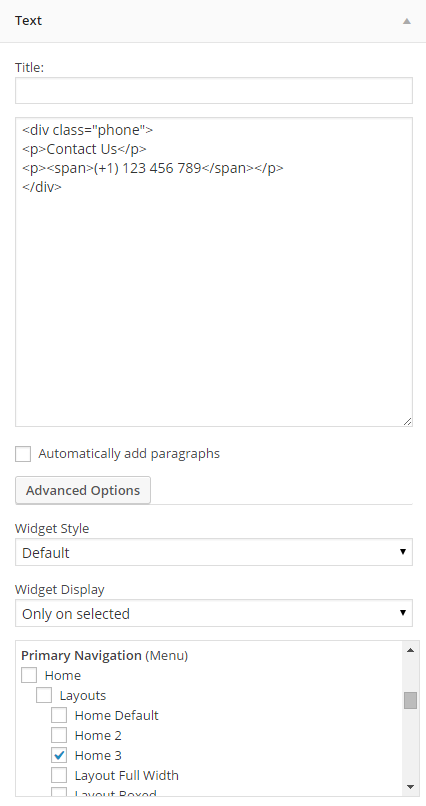Image resolution: width=426 pixels, height=806 pixels.
Task: Open the Advanced Options tab
Action: 83,490
